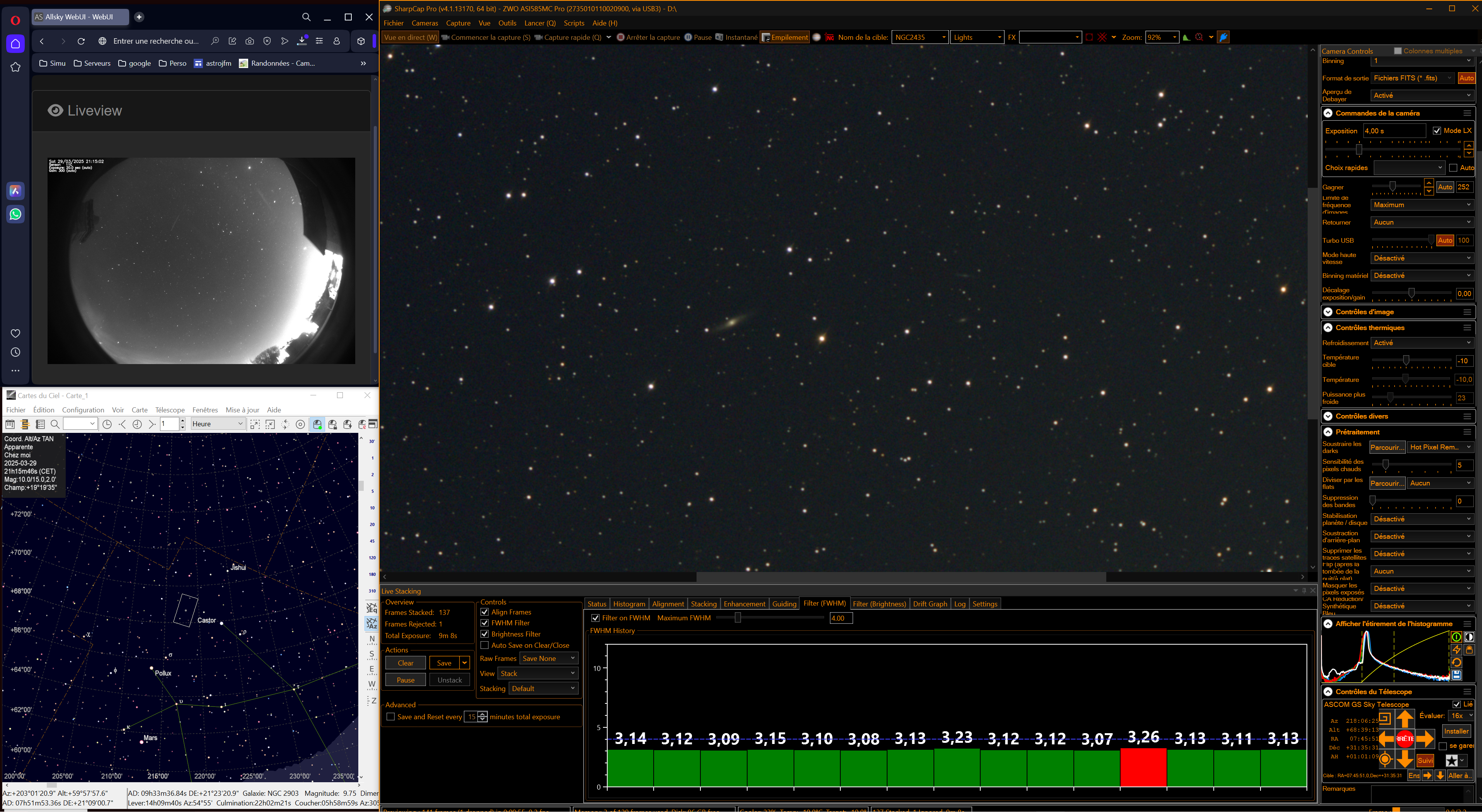The image size is (1482, 812).
Task: Click the orange target recenter icon
Action: click(x=1385, y=760)
